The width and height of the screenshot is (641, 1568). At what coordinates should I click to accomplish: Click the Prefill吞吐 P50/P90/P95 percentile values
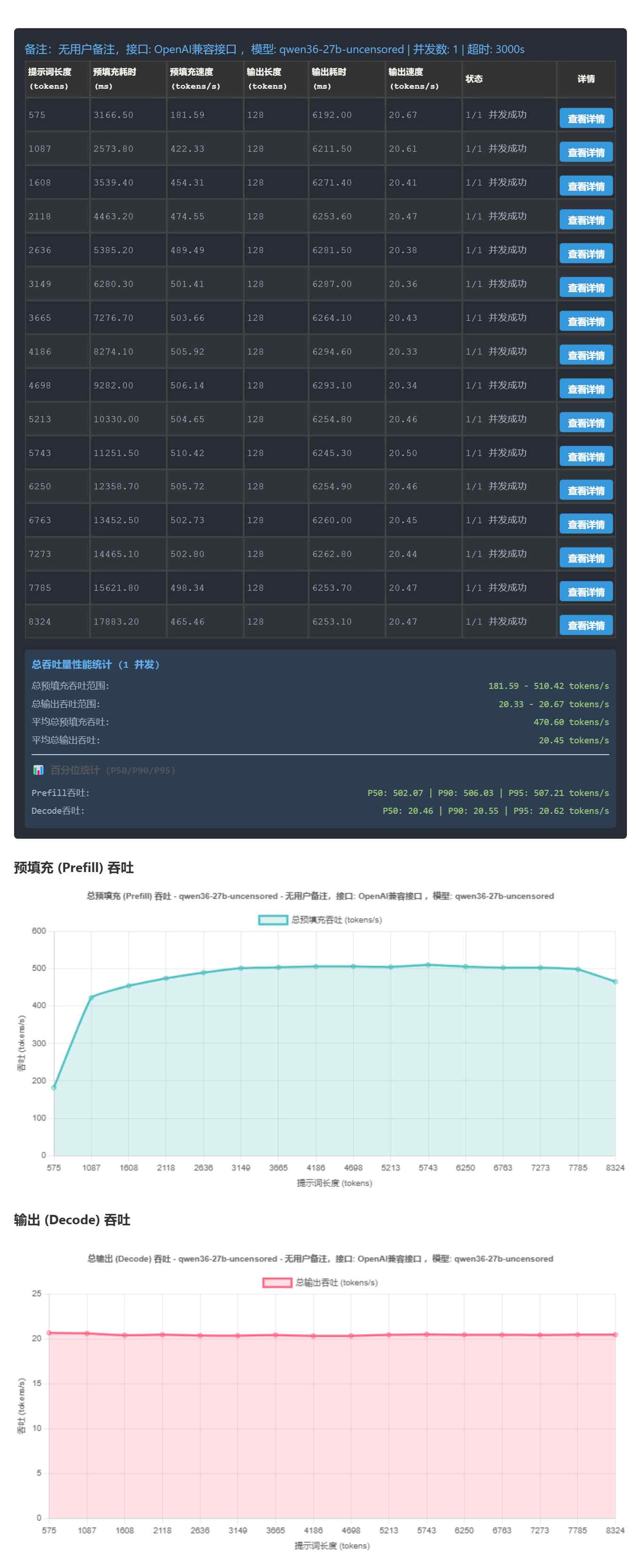(x=488, y=793)
